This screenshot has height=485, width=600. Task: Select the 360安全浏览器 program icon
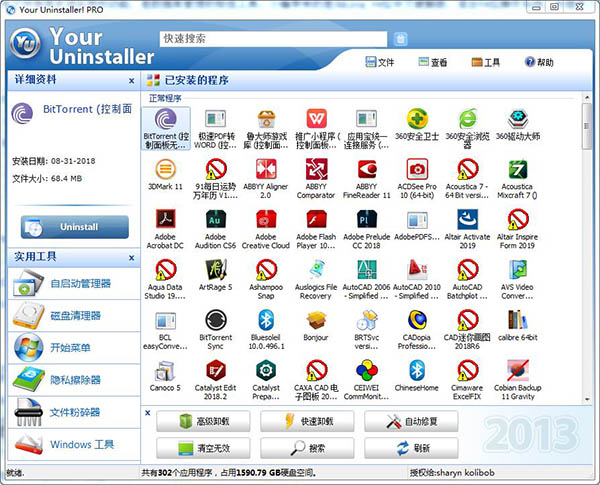point(468,119)
